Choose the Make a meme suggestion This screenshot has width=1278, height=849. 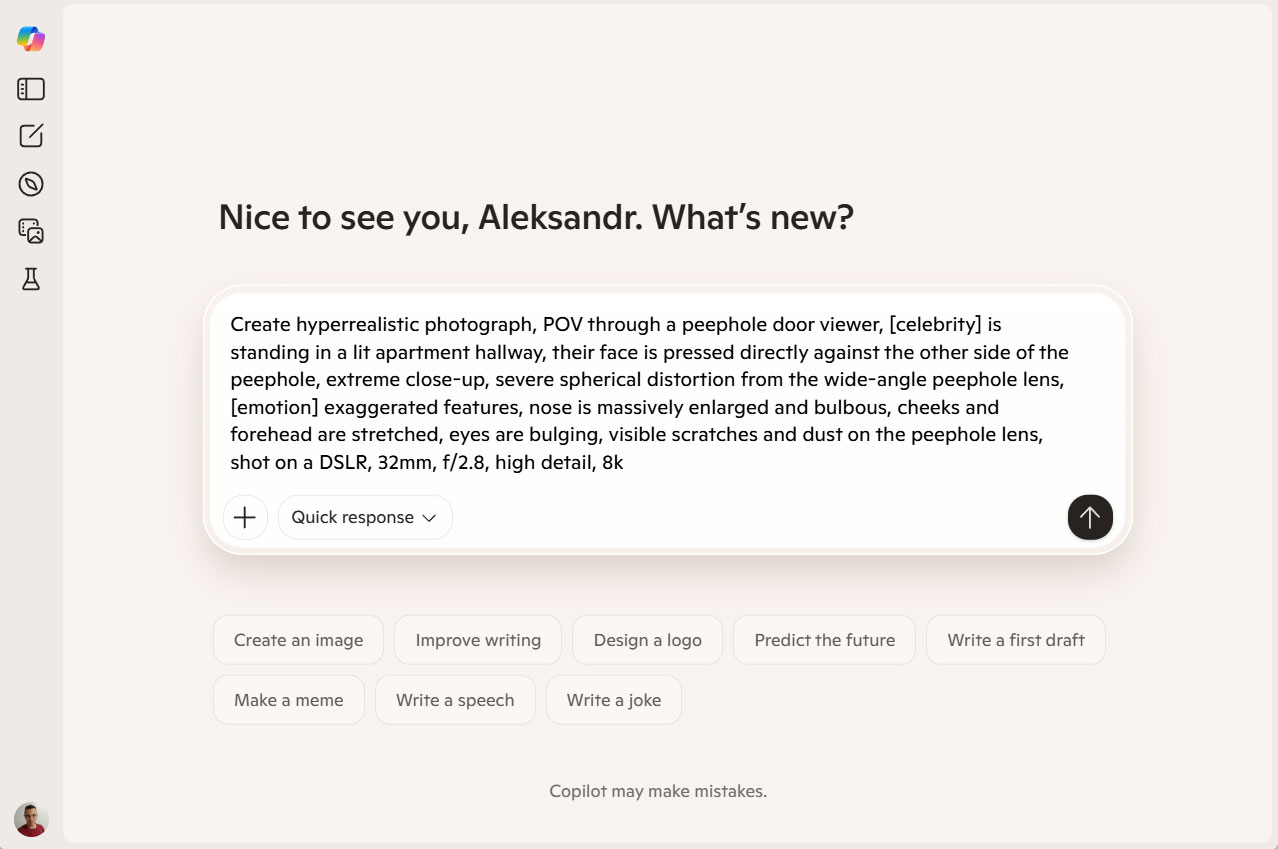coord(288,700)
